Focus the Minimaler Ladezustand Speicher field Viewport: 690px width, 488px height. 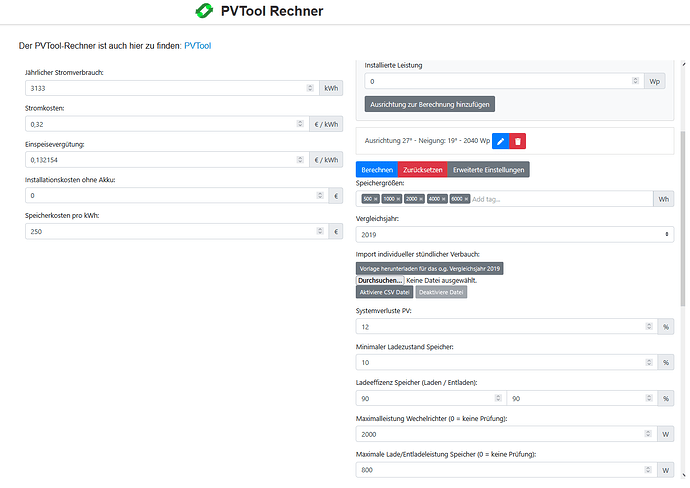[506, 363]
